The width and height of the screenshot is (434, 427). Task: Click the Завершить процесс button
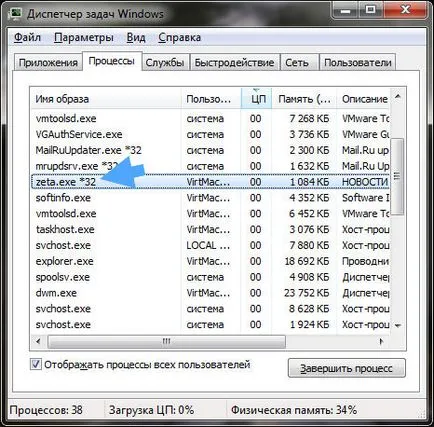[x=346, y=368]
